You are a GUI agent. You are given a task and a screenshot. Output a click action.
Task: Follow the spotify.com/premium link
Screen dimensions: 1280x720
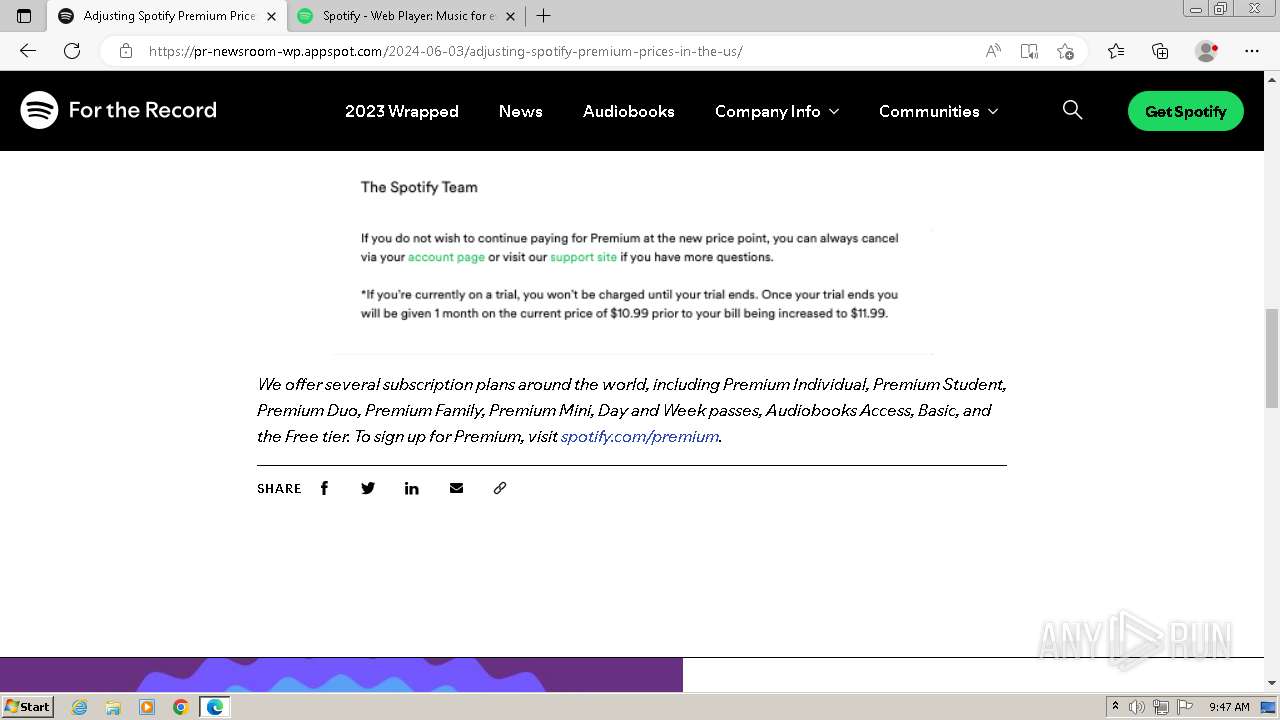(640, 436)
